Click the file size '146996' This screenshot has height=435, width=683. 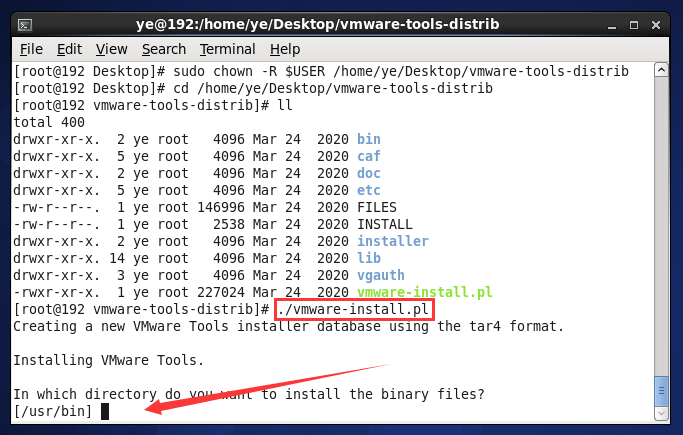click(221, 207)
